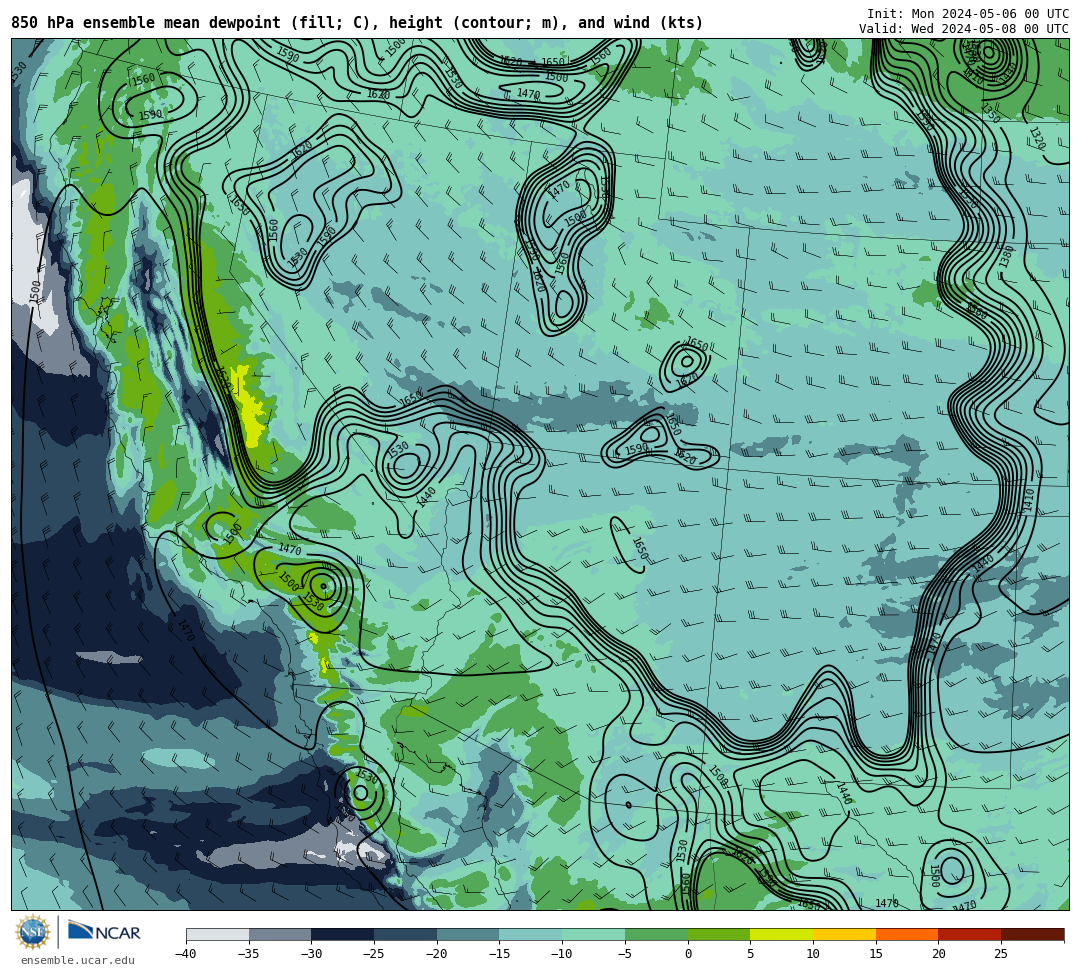Click the NSF logo emblem
1080x973 pixels.
[33, 932]
